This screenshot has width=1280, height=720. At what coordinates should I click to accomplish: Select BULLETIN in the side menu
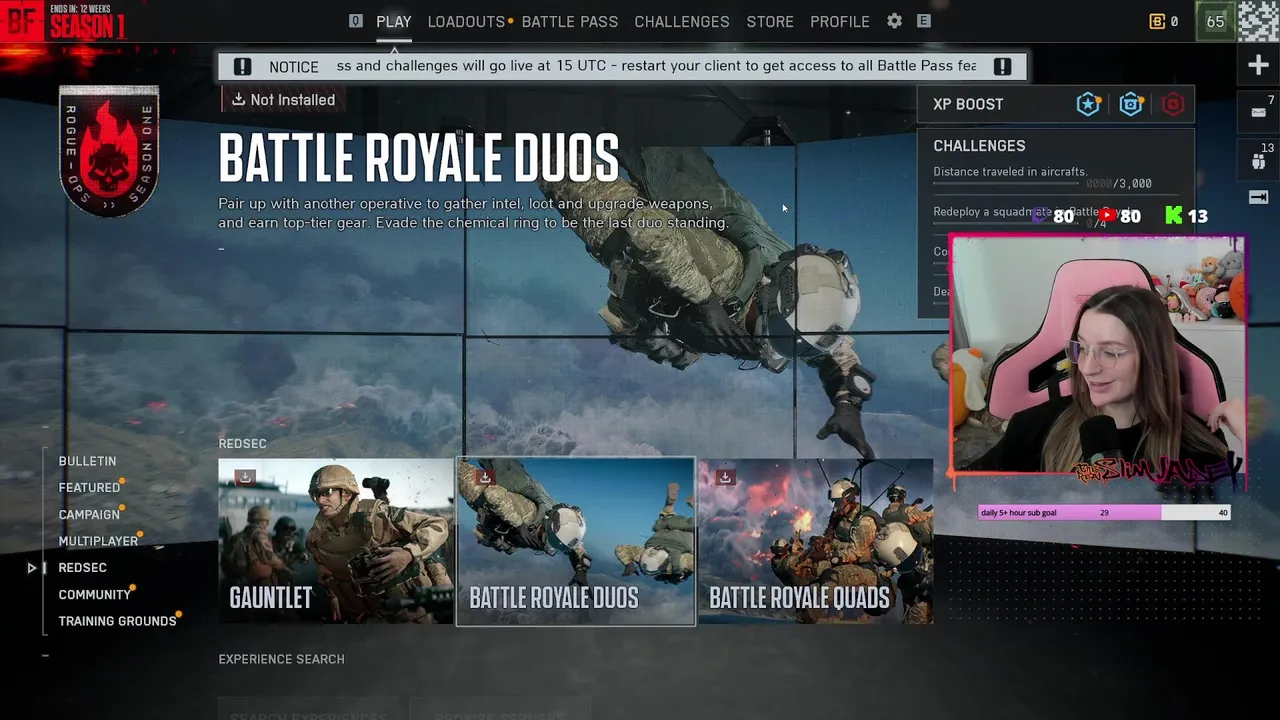(87, 461)
